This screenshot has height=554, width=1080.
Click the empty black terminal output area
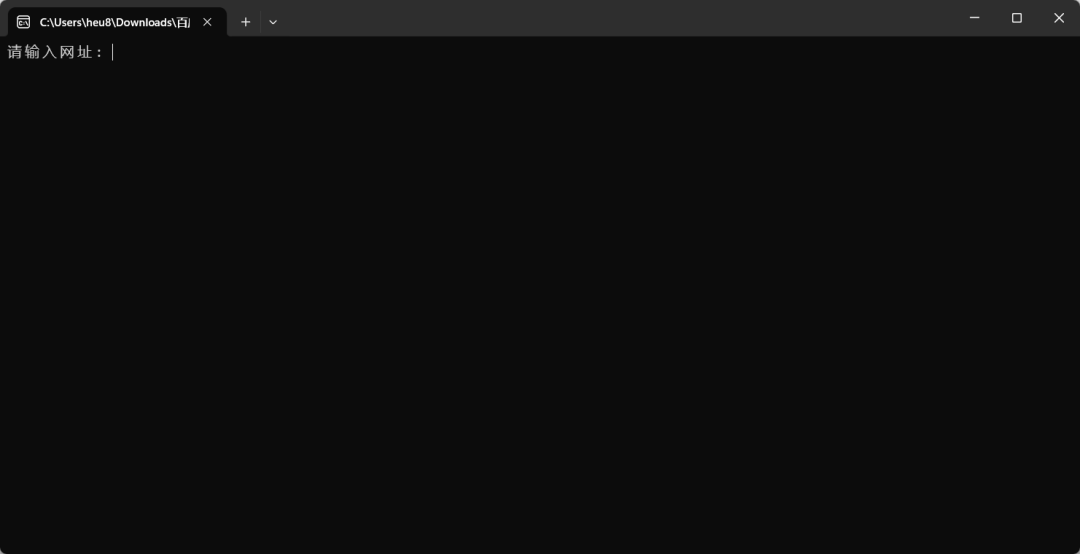point(540,303)
